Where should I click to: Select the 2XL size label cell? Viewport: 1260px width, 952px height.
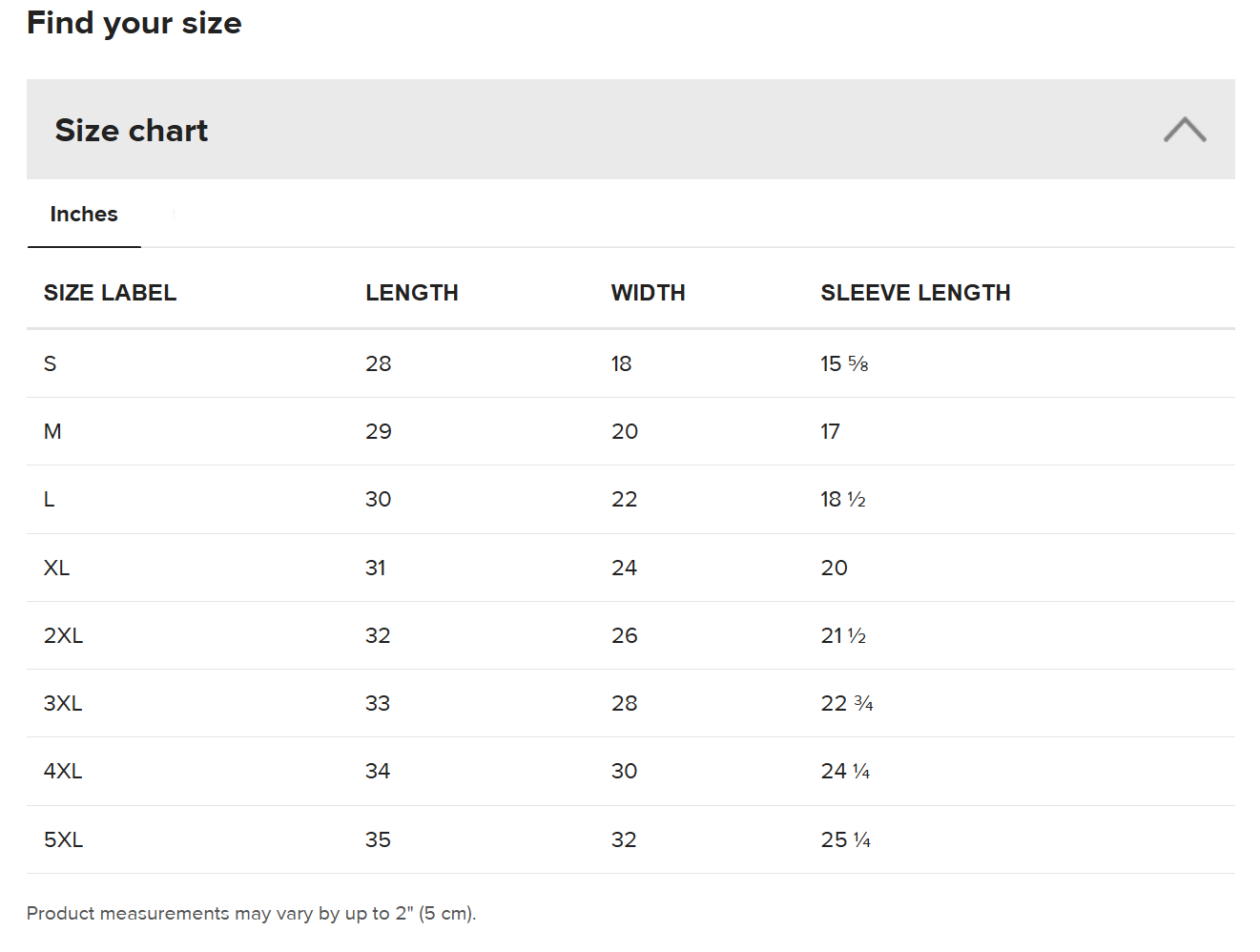63,635
